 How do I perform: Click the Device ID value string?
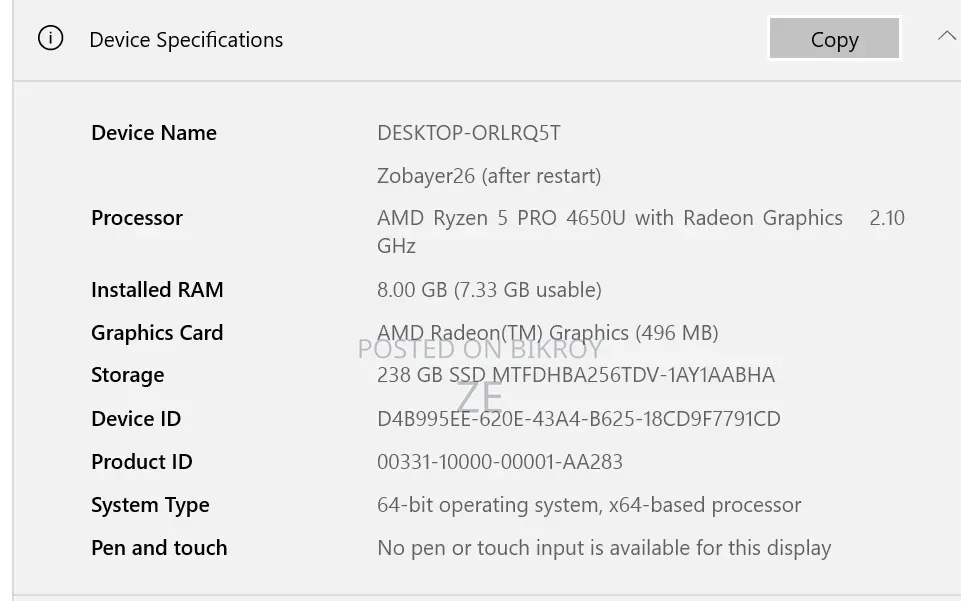pos(579,419)
